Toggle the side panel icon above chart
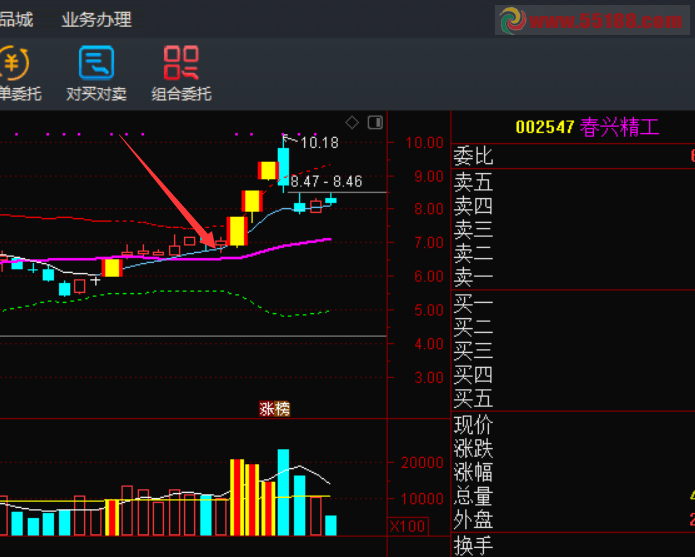Image resolution: width=695 pixels, height=558 pixels. [x=375, y=123]
